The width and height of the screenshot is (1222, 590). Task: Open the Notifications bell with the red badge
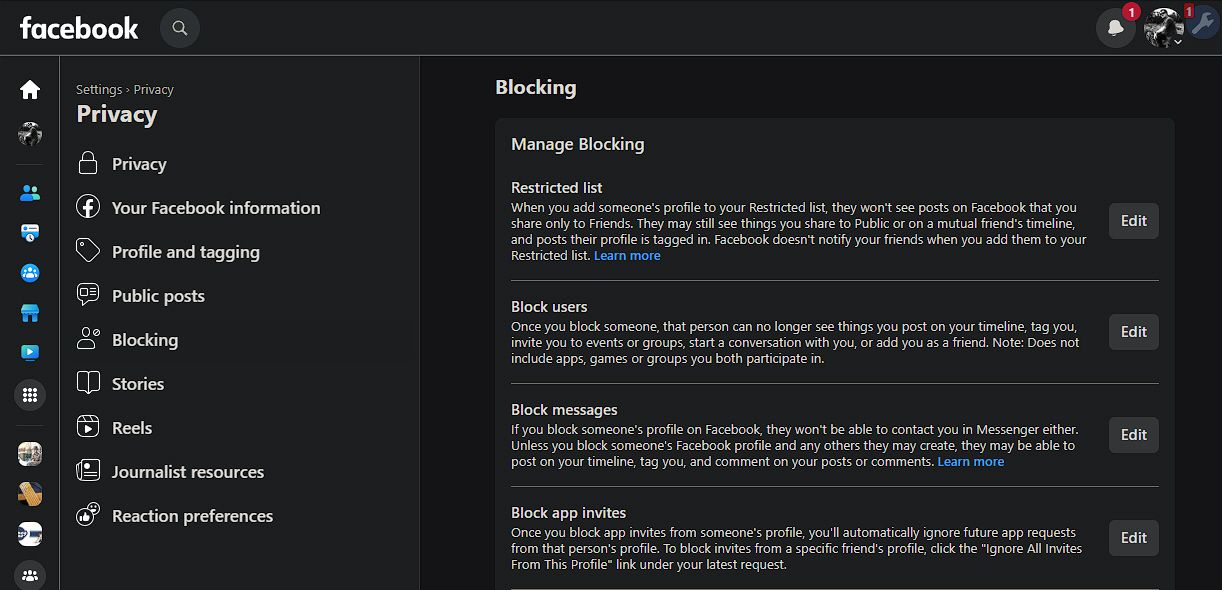(1116, 28)
